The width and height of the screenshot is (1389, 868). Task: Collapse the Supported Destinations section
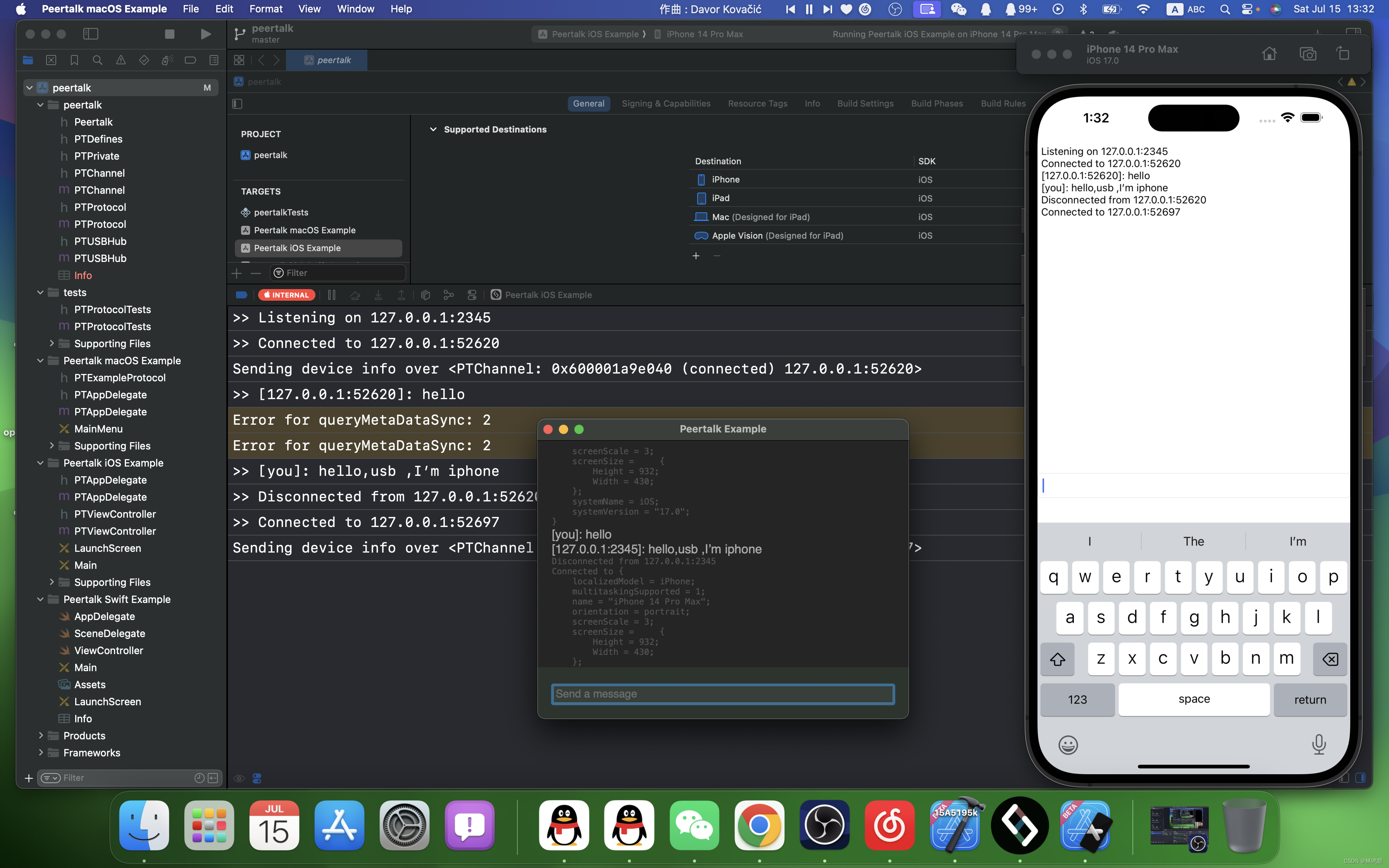click(x=433, y=129)
